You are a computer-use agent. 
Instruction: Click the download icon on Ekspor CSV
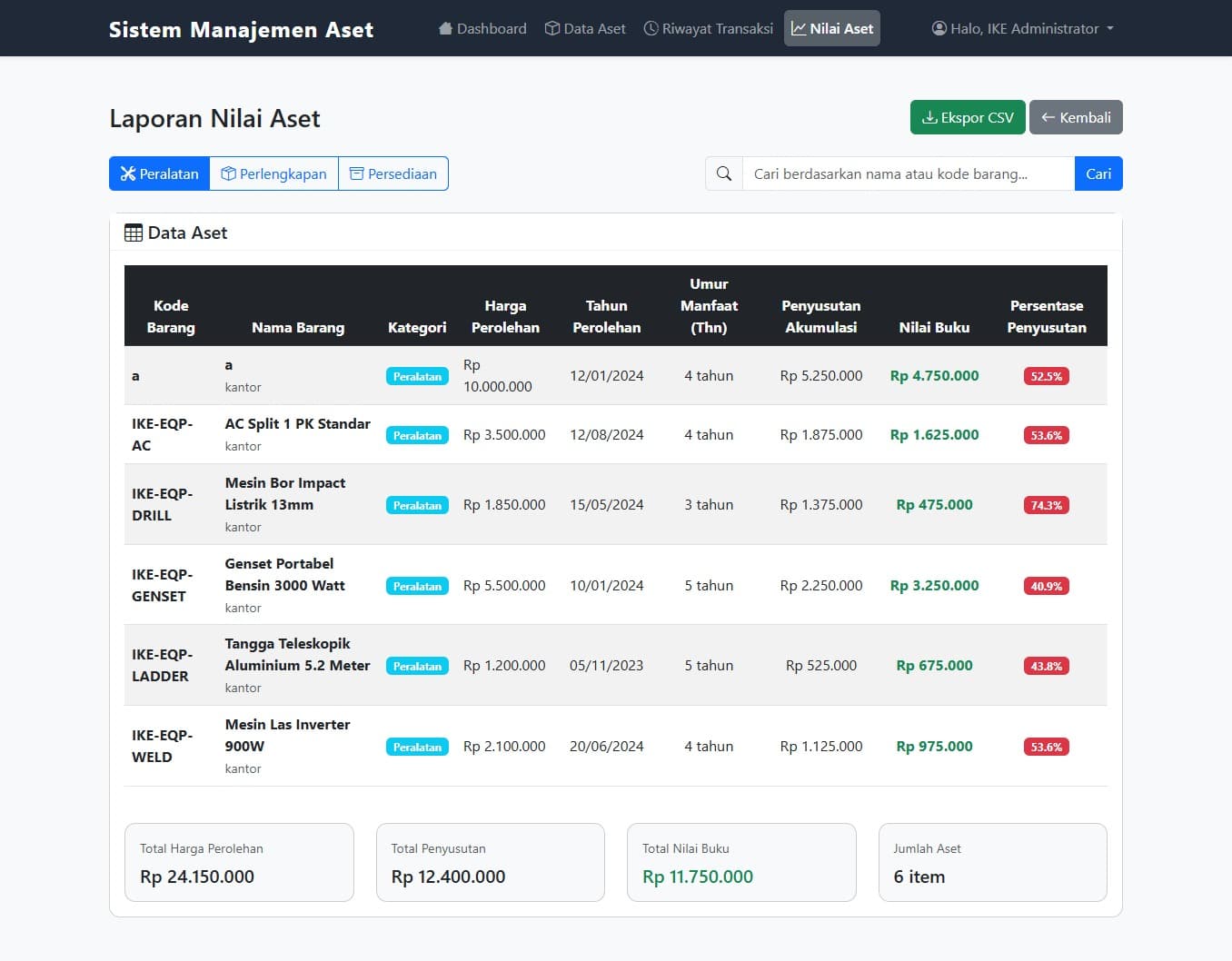[929, 117]
